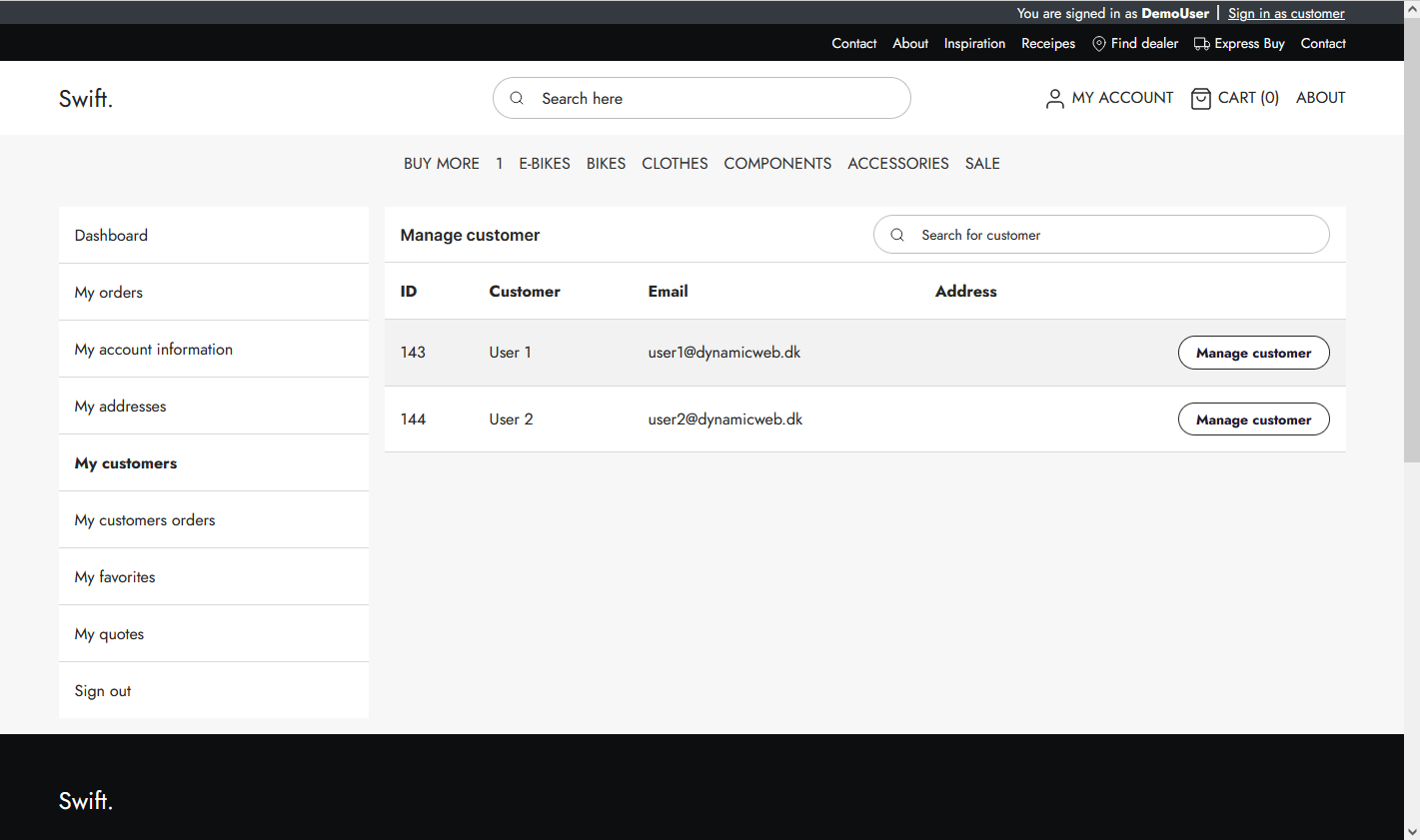Click the map pin icon for Find dealer
Screen dimensions: 1420x840
point(1099,44)
